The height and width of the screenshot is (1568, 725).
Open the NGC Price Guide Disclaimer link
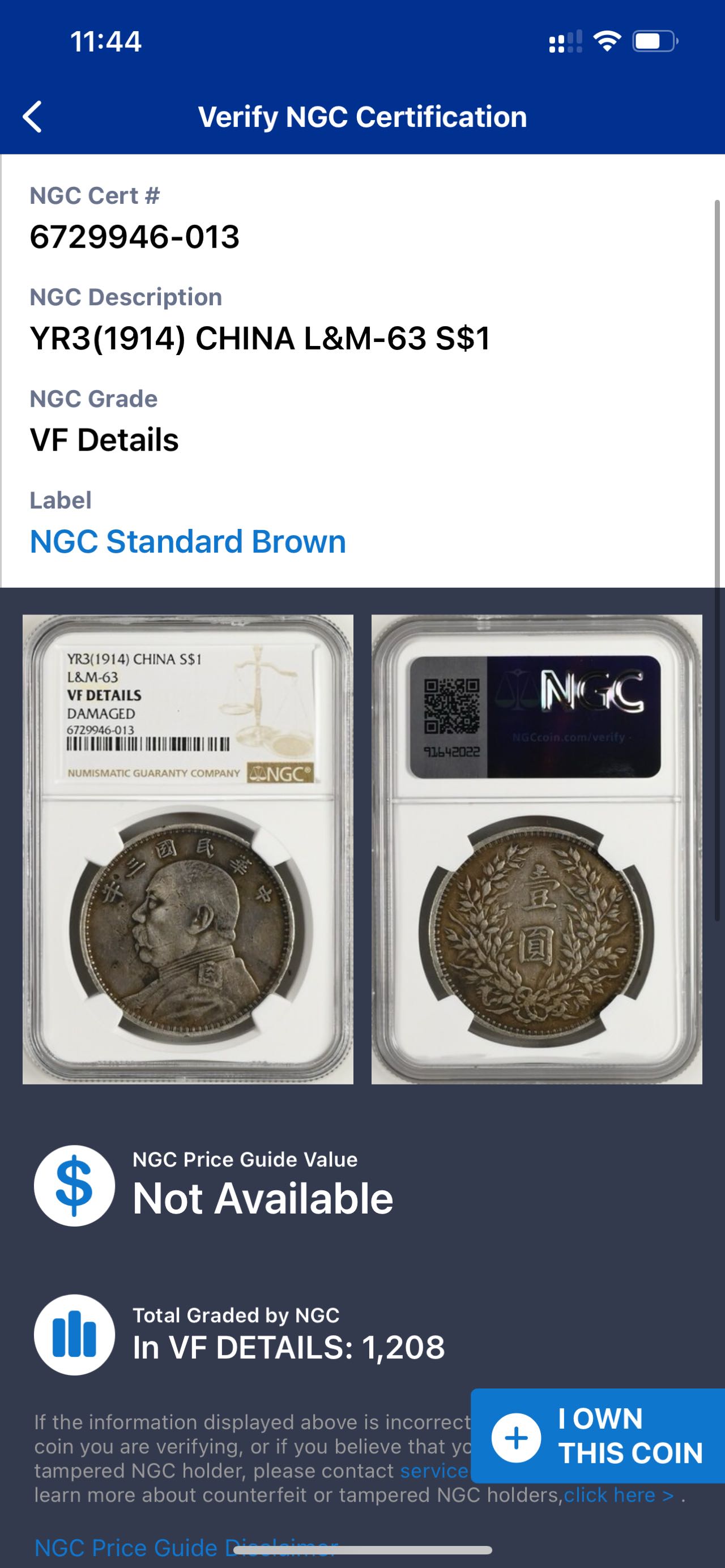[x=186, y=1547]
